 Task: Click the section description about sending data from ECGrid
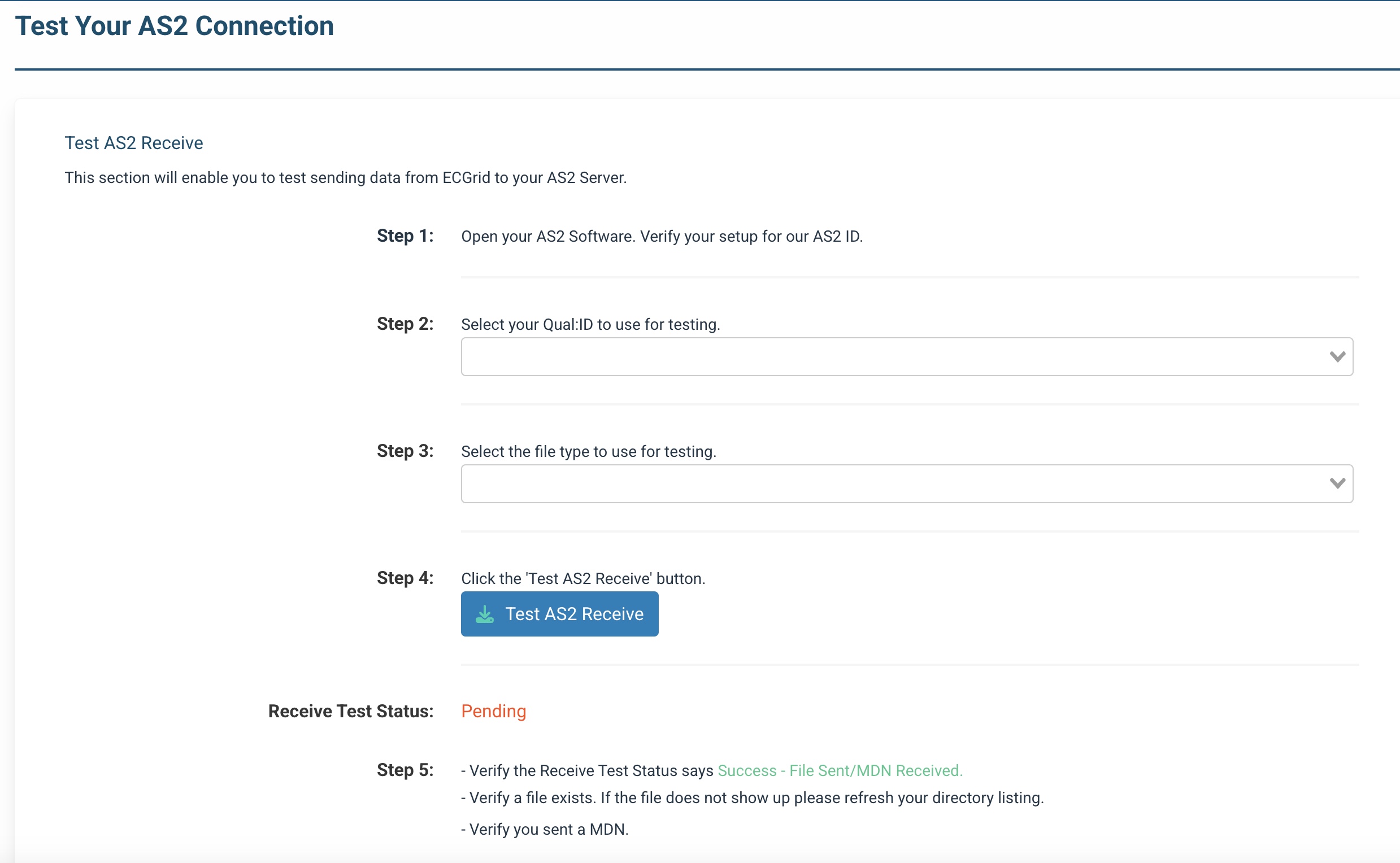pyautogui.click(x=345, y=177)
